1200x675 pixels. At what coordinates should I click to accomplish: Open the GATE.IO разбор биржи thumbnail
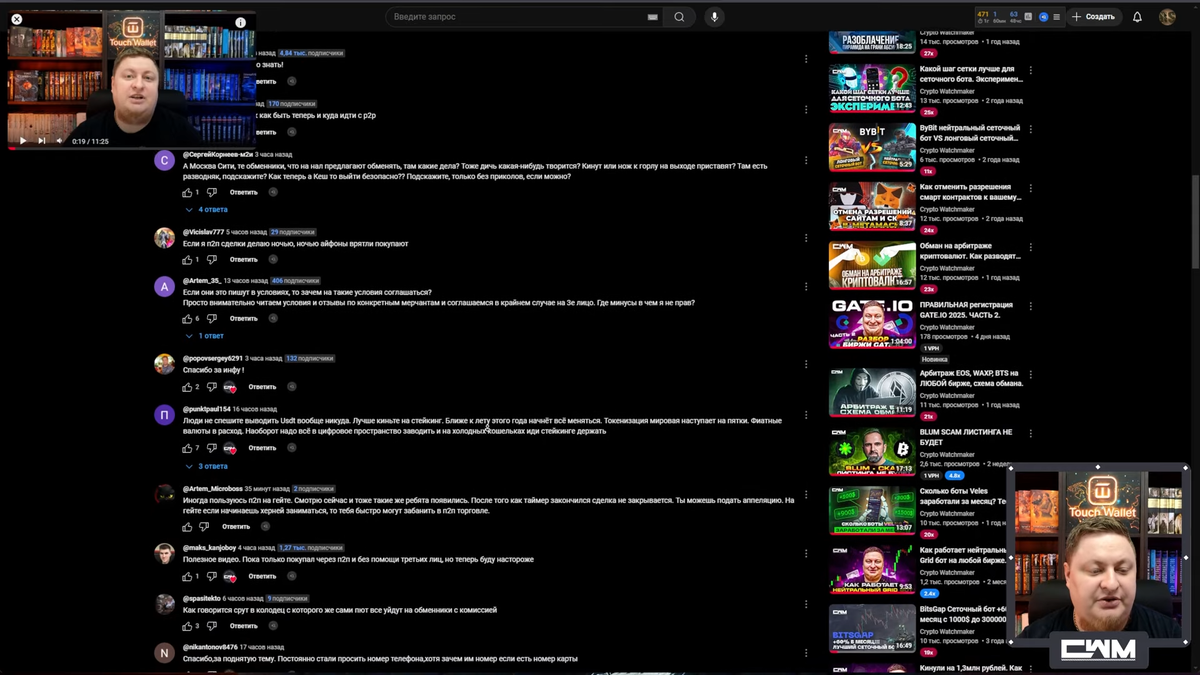point(872,324)
